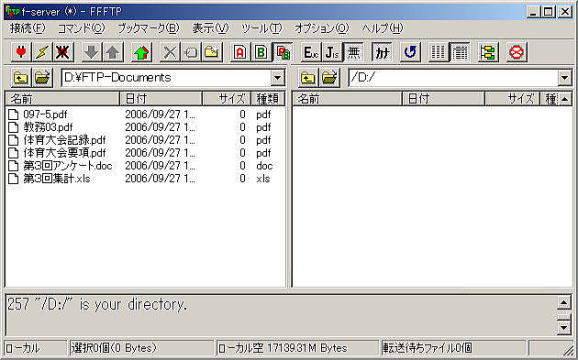The width and height of the screenshot is (578, 360).
Task: Click the green mirroring upload icon
Action: tap(141, 52)
